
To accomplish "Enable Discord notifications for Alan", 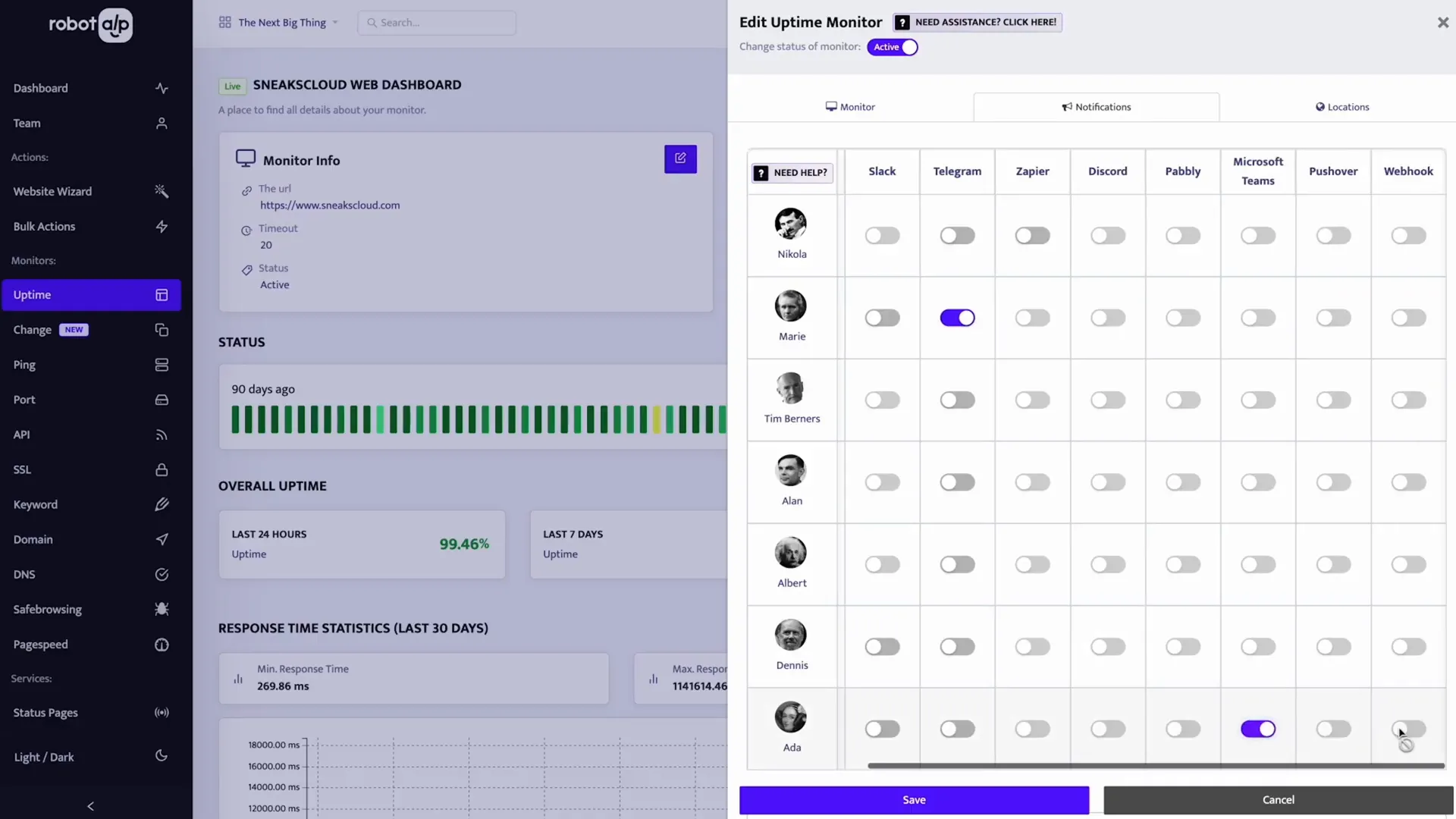I will (x=1108, y=482).
